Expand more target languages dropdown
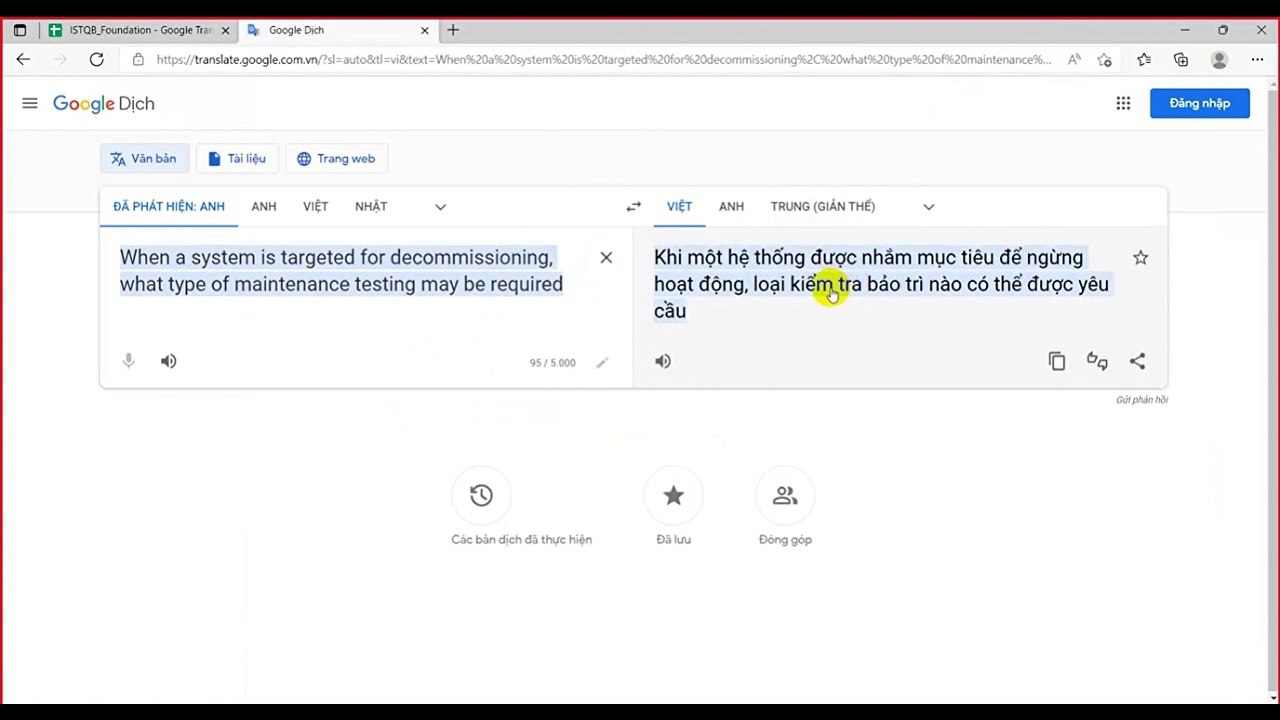The height and width of the screenshot is (720, 1280). [x=928, y=207]
